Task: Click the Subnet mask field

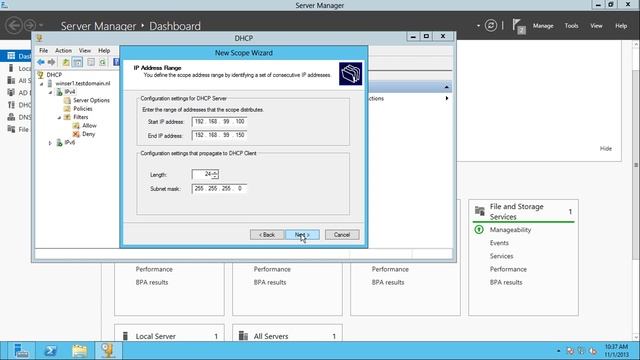Action: pos(219,189)
